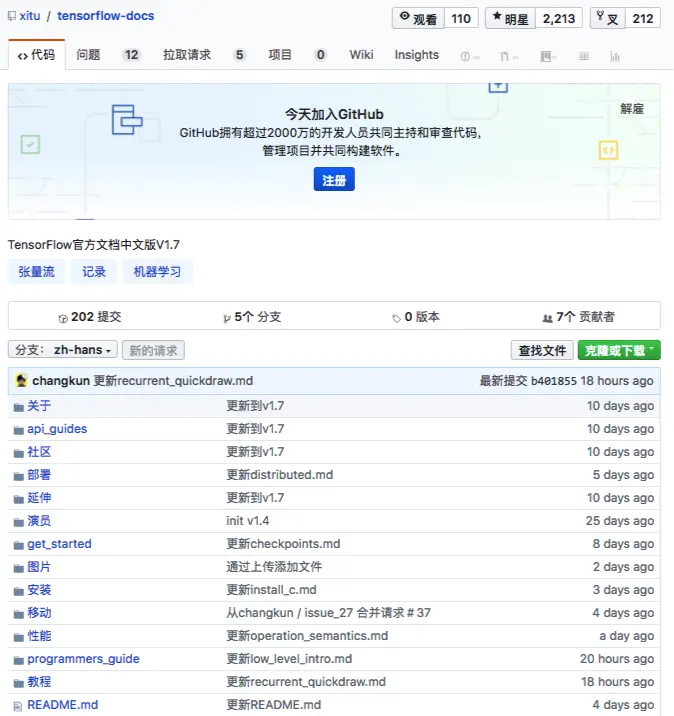Screen dimensions: 674x716
Task: Expand the 克隆或下载 green dropdown button
Action: pos(619,350)
